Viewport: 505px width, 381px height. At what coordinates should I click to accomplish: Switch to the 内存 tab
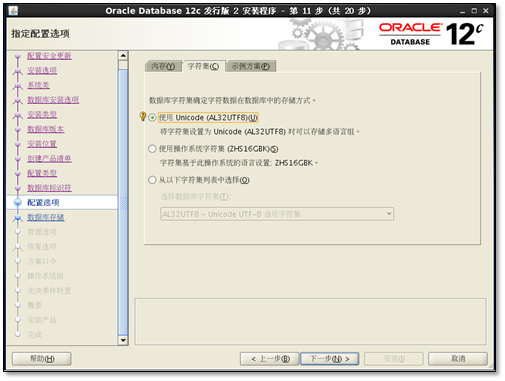[x=163, y=66]
